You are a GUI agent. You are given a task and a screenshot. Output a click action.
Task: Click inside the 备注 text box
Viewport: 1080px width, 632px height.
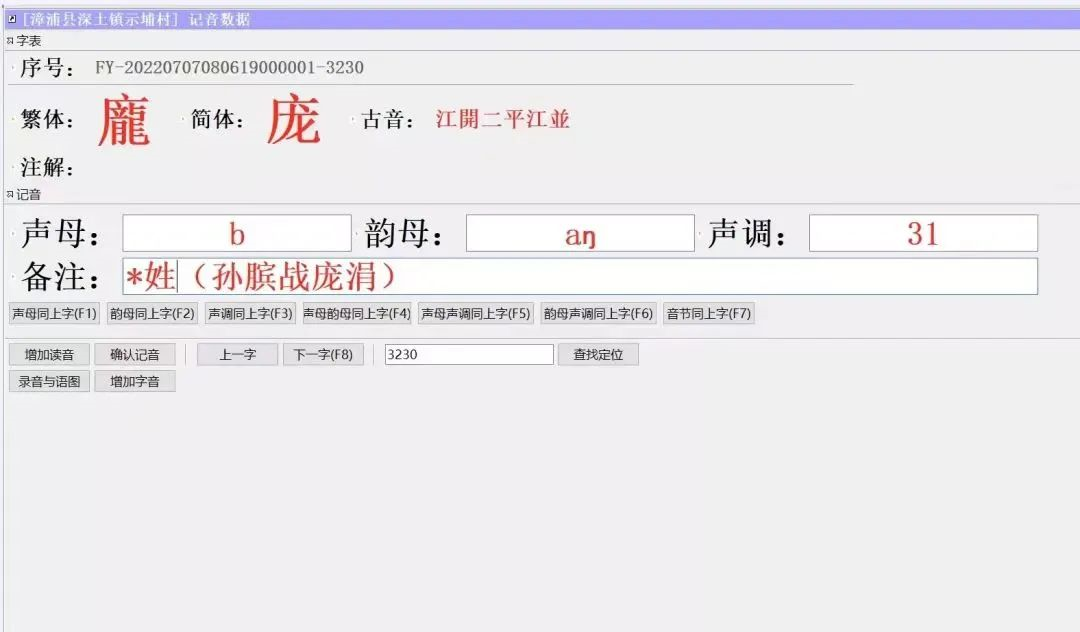[x=580, y=277]
